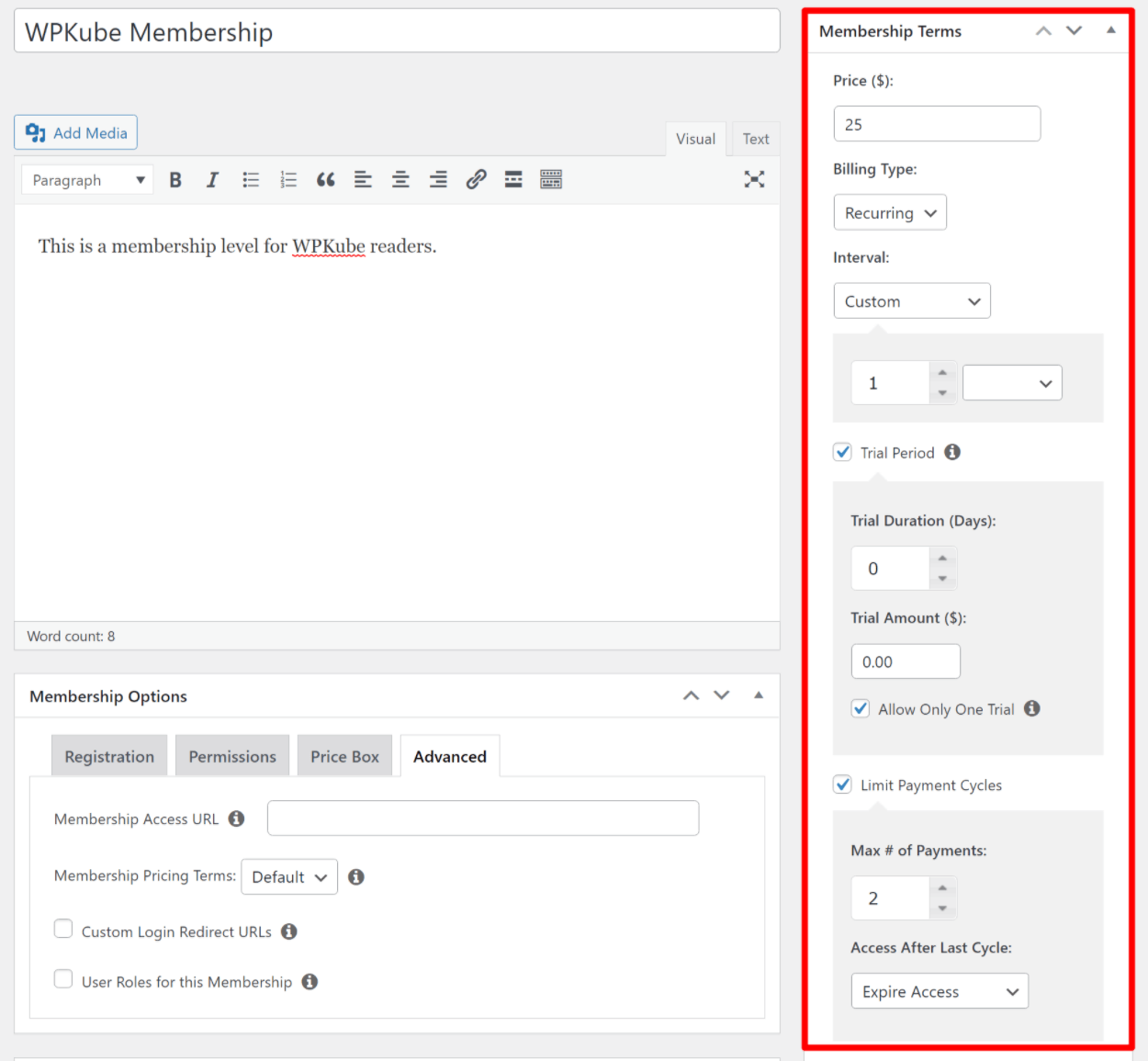
Task: Move Membership Terms panel up
Action: (1043, 30)
